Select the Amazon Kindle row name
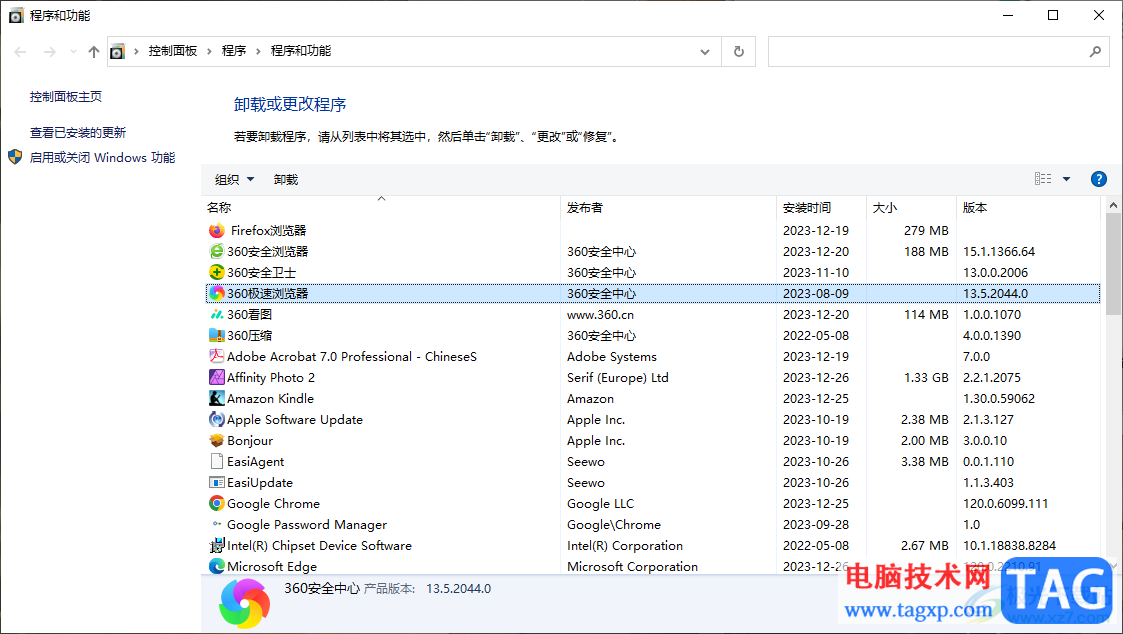The image size is (1123, 634). (270, 398)
